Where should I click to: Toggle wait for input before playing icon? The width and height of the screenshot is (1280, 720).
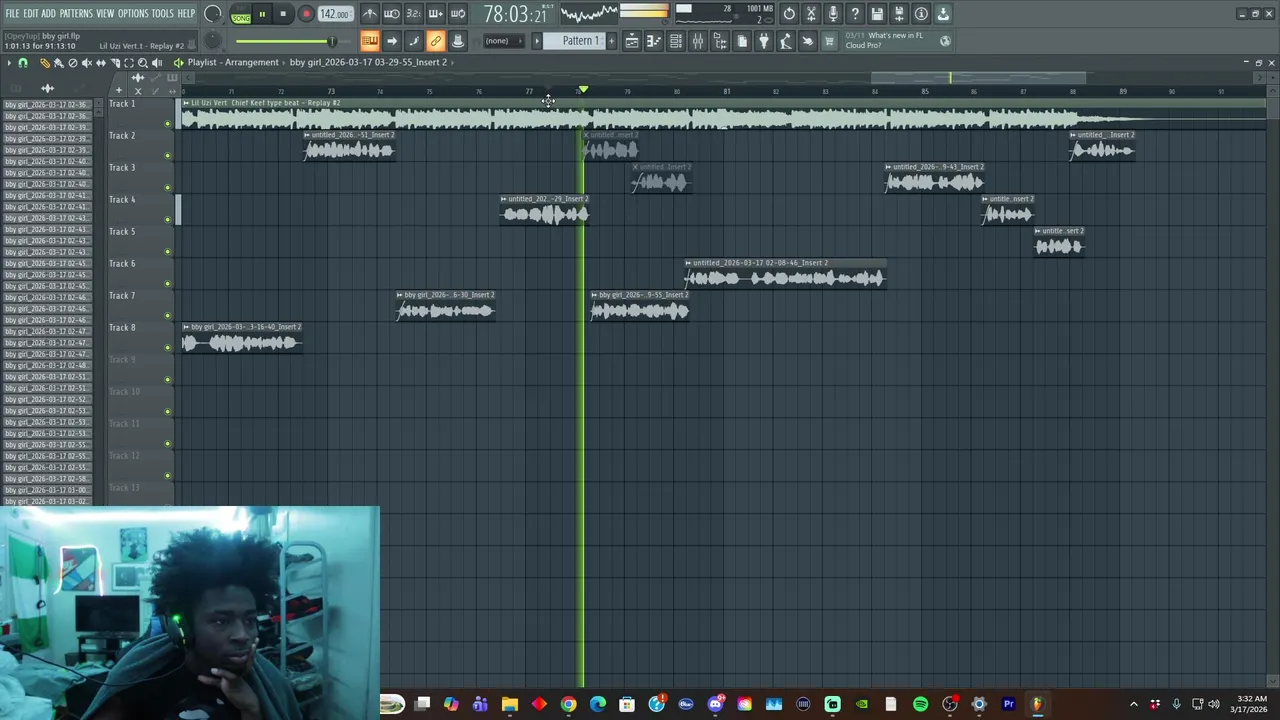[392, 14]
